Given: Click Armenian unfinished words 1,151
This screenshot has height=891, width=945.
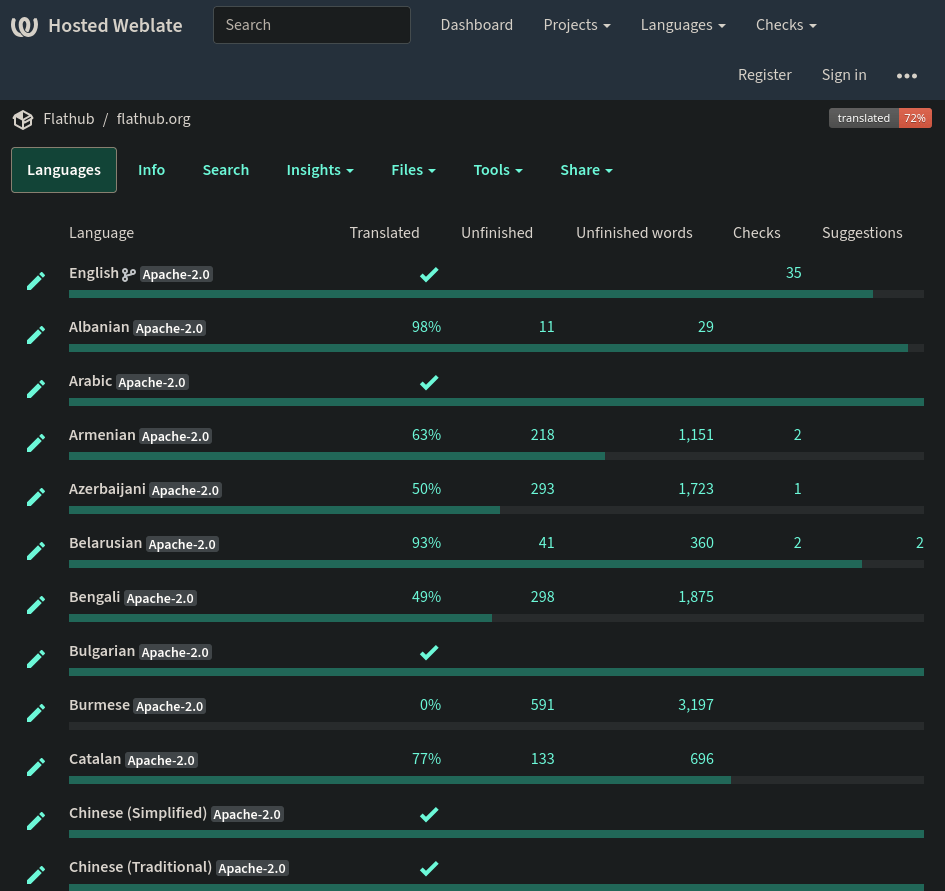Looking at the screenshot, I should pyautogui.click(x=695, y=435).
